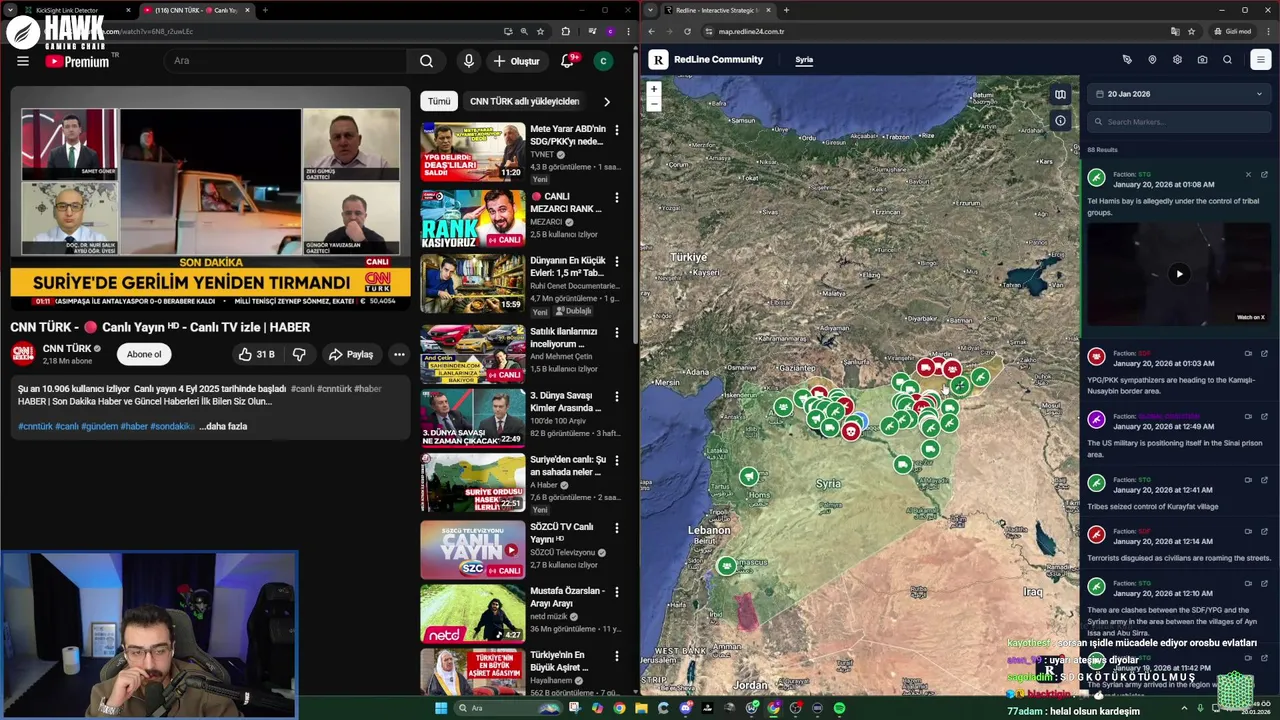Select the Tümü filter chip
The height and width of the screenshot is (720, 1280).
(x=439, y=101)
